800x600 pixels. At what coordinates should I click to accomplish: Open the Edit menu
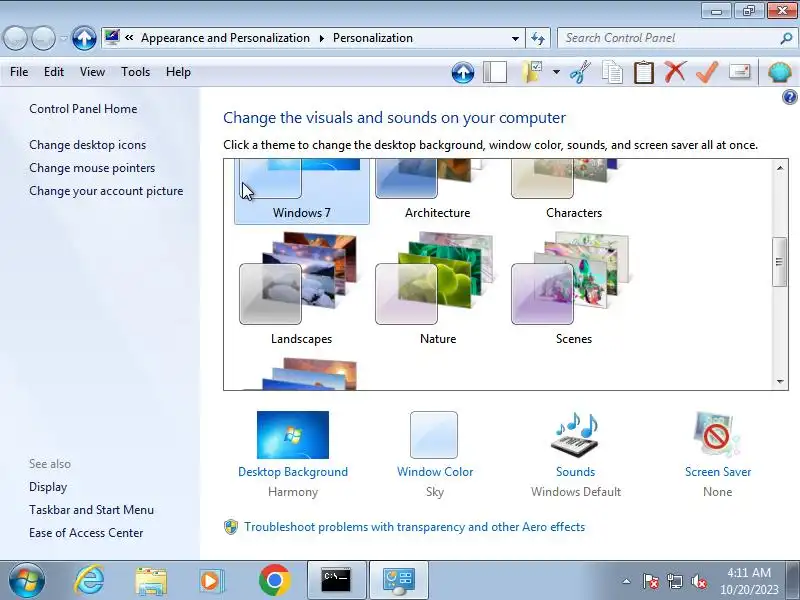click(54, 72)
